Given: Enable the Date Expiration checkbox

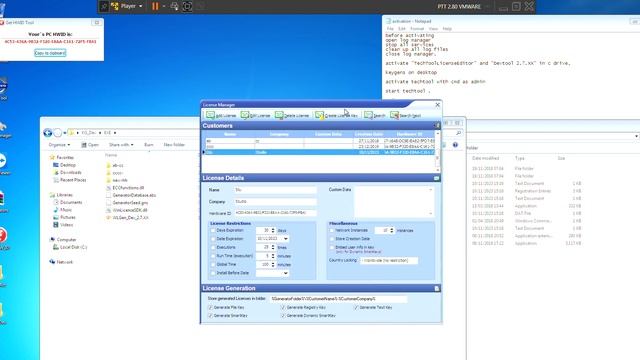Looking at the screenshot, I should click(213, 239).
